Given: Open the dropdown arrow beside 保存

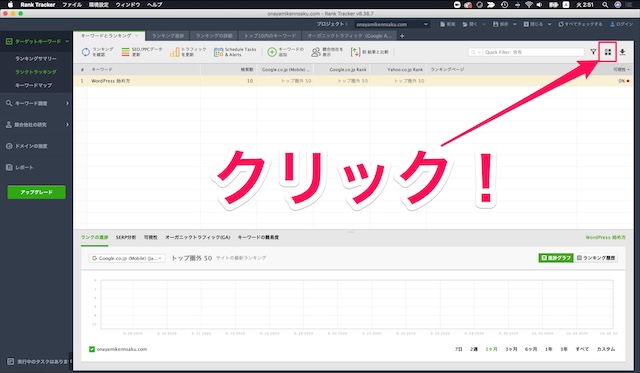Looking at the screenshot, I should pos(515,24).
